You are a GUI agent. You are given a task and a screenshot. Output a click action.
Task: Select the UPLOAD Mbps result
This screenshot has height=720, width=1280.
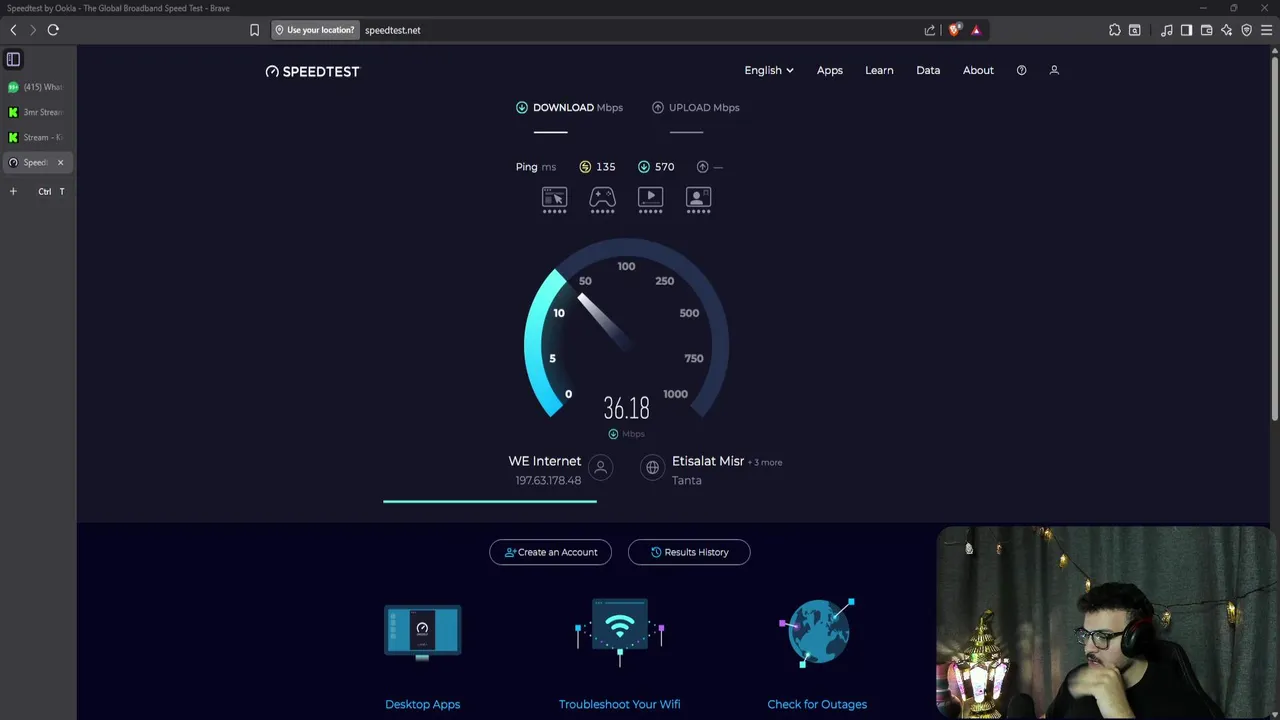[x=696, y=107]
